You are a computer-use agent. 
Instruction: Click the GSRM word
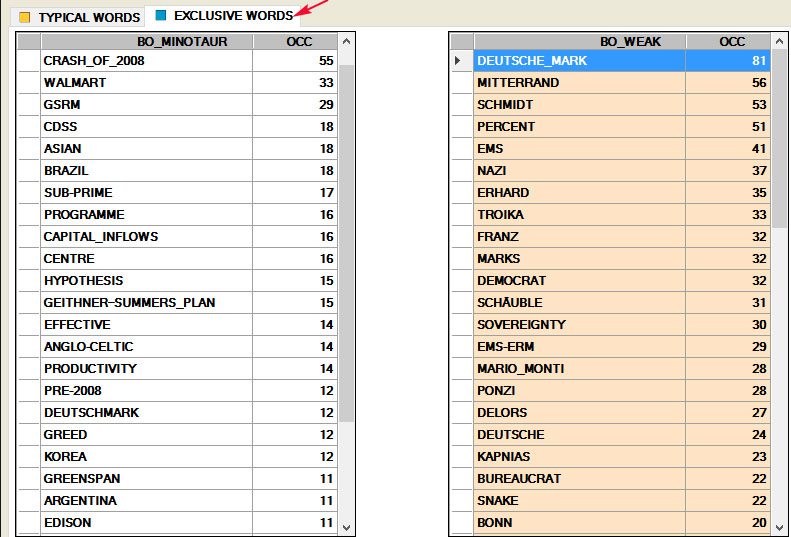(62, 104)
